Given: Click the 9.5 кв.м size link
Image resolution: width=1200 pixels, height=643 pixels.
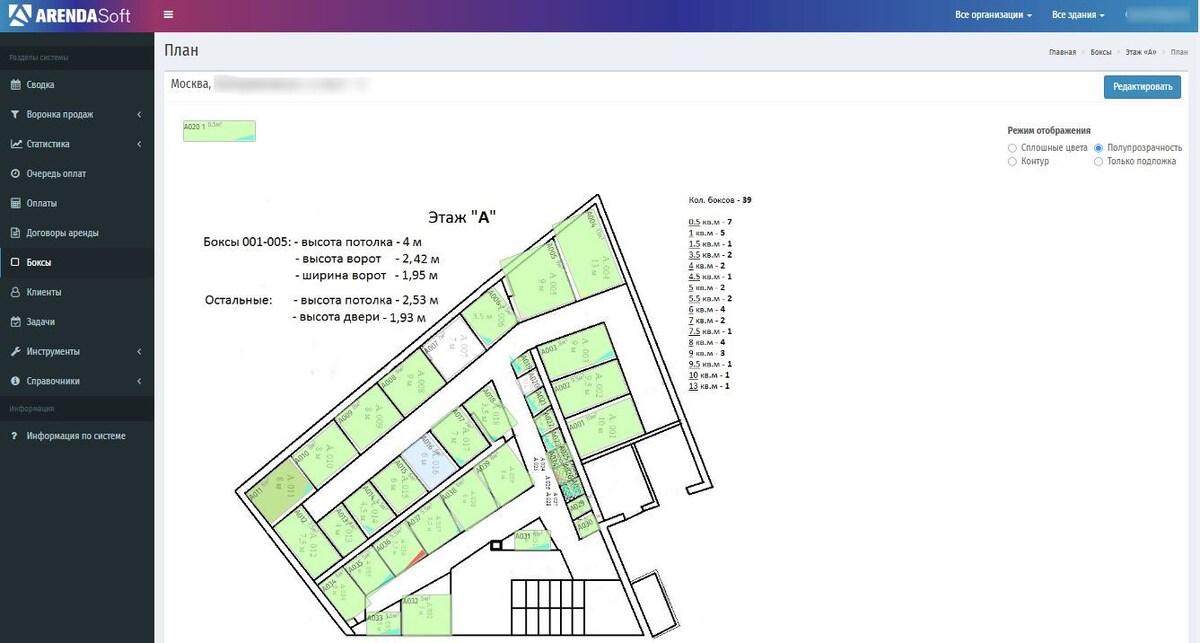Looking at the screenshot, I should [x=705, y=364].
